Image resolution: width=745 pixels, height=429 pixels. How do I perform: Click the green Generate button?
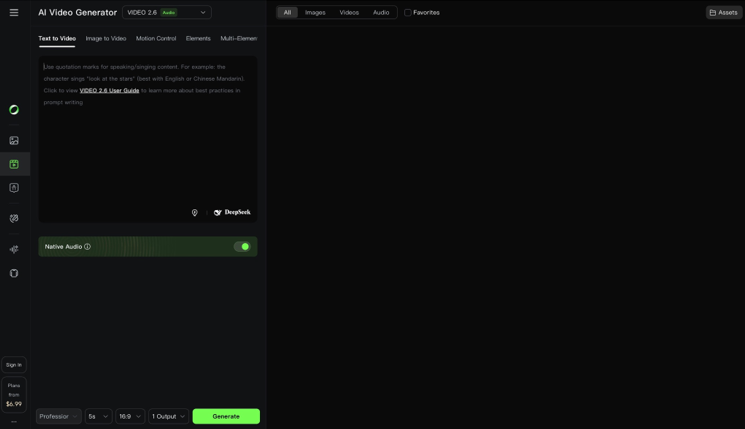click(226, 416)
